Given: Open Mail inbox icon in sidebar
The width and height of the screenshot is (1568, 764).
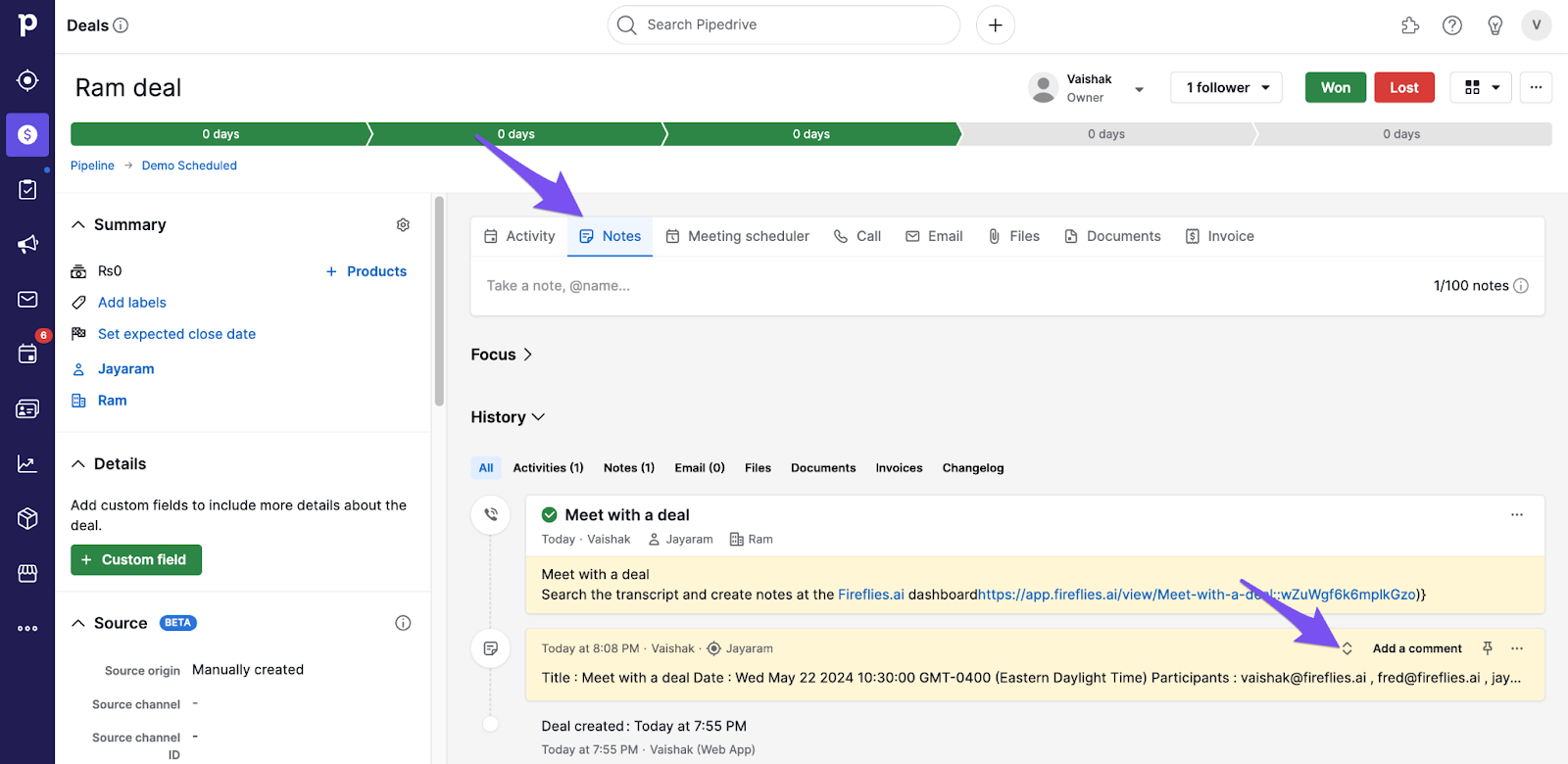Looking at the screenshot, I should click(x=27, y=299).
